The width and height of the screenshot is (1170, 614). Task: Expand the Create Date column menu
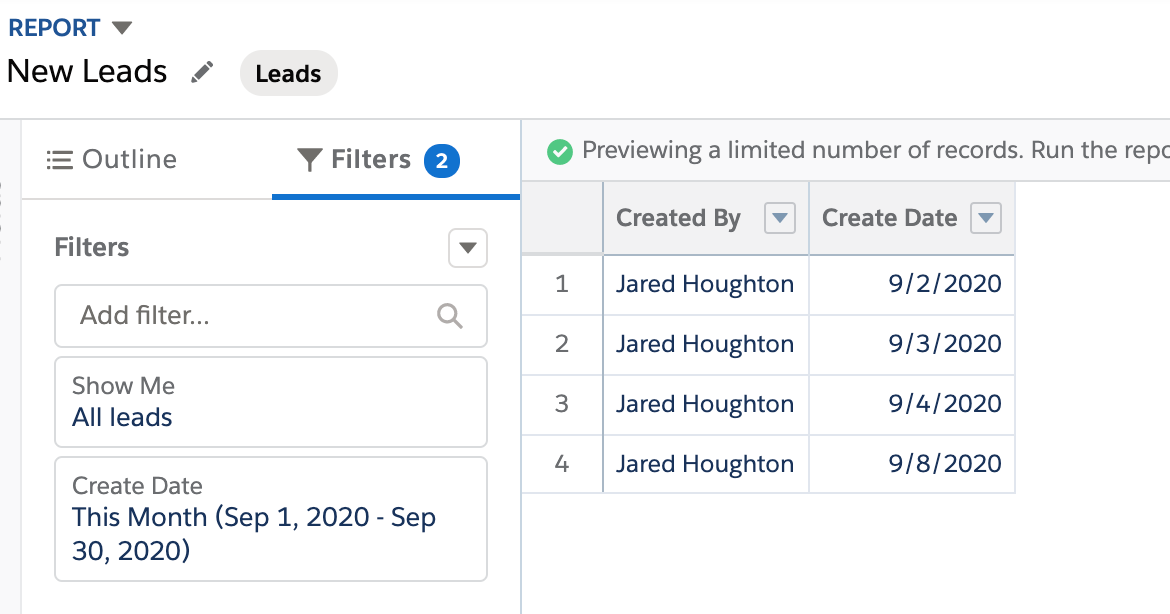pos(986,218)
